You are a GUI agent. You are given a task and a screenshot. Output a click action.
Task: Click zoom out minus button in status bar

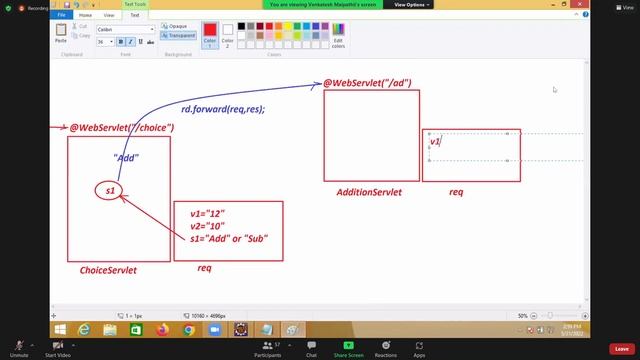pos(533,316)
